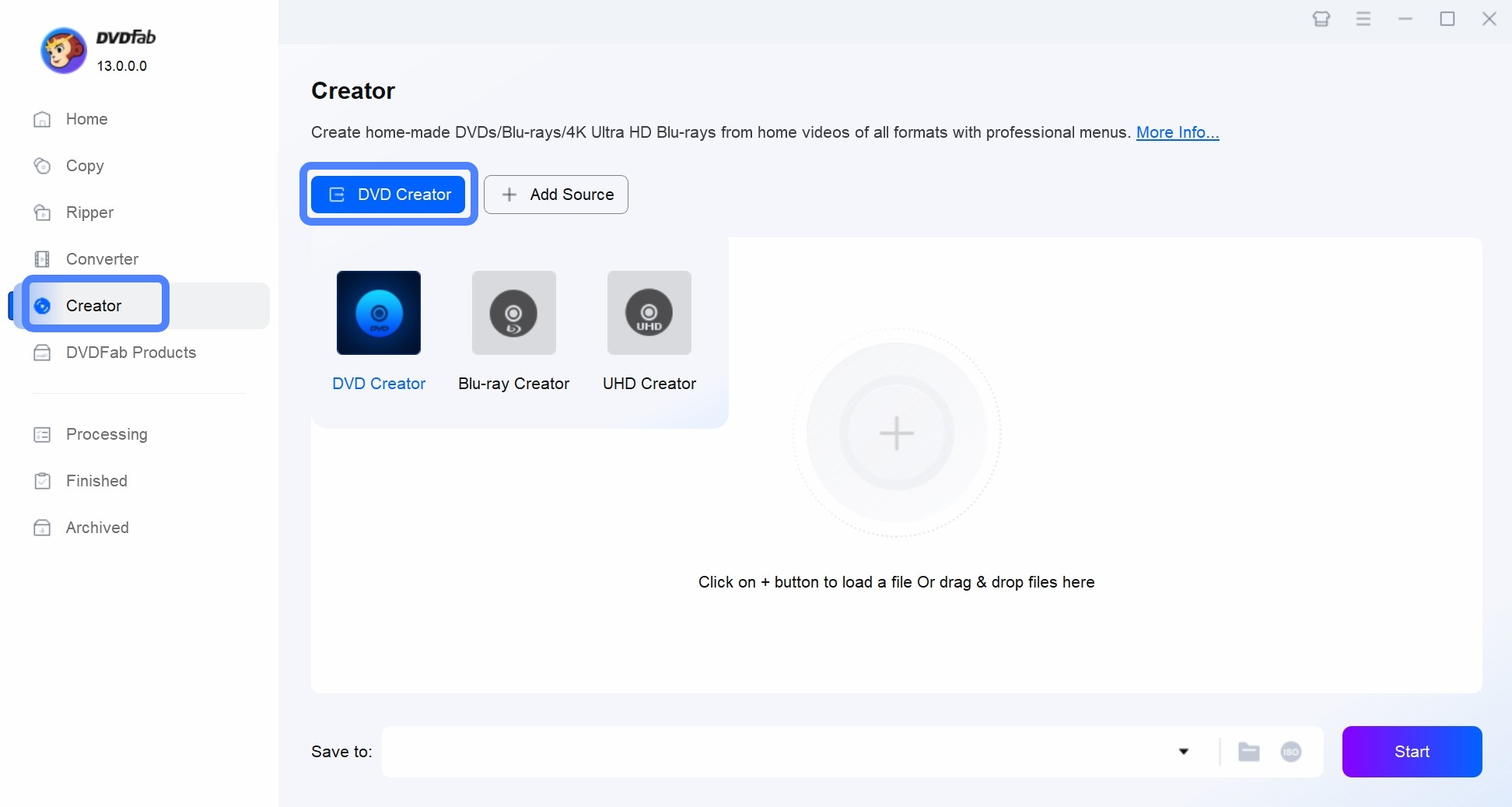1512x807 pixels.
Task: Open the Ripper module in the sidebar
Action: point(88,212)
